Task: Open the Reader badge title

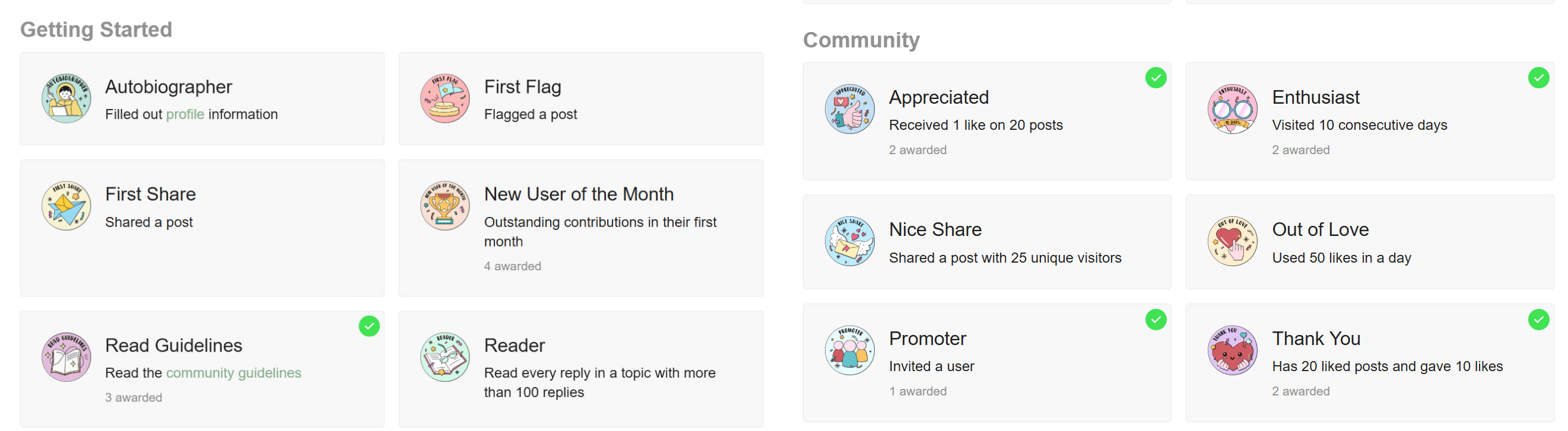Action: coord(515,345)
